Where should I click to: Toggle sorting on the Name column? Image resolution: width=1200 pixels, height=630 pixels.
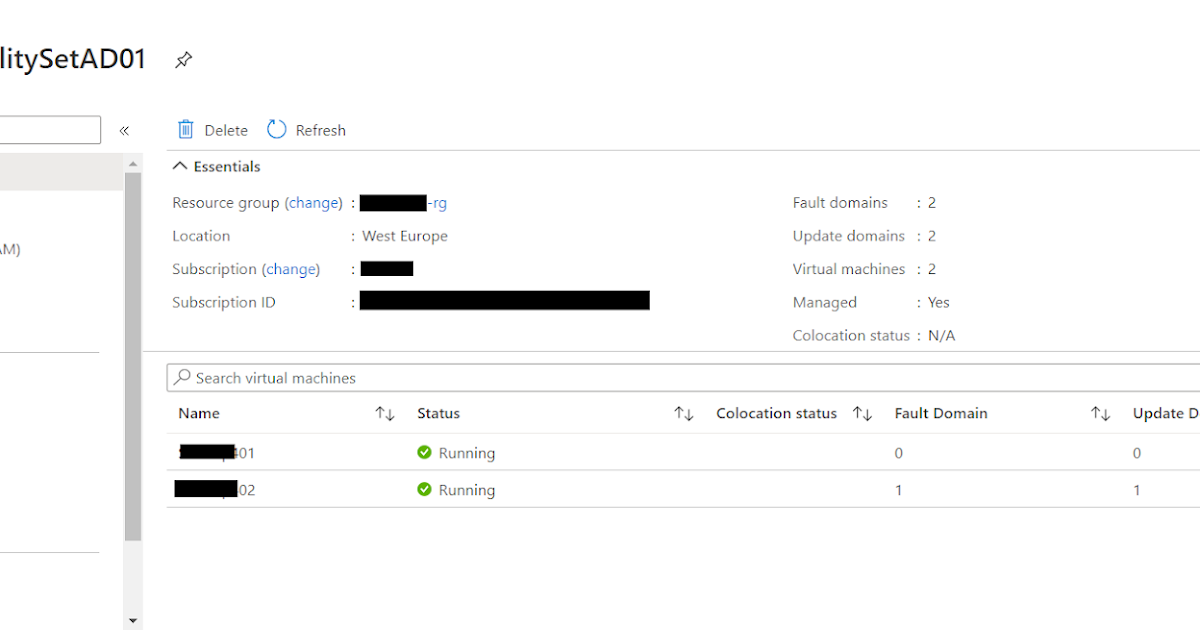(385, 413)
